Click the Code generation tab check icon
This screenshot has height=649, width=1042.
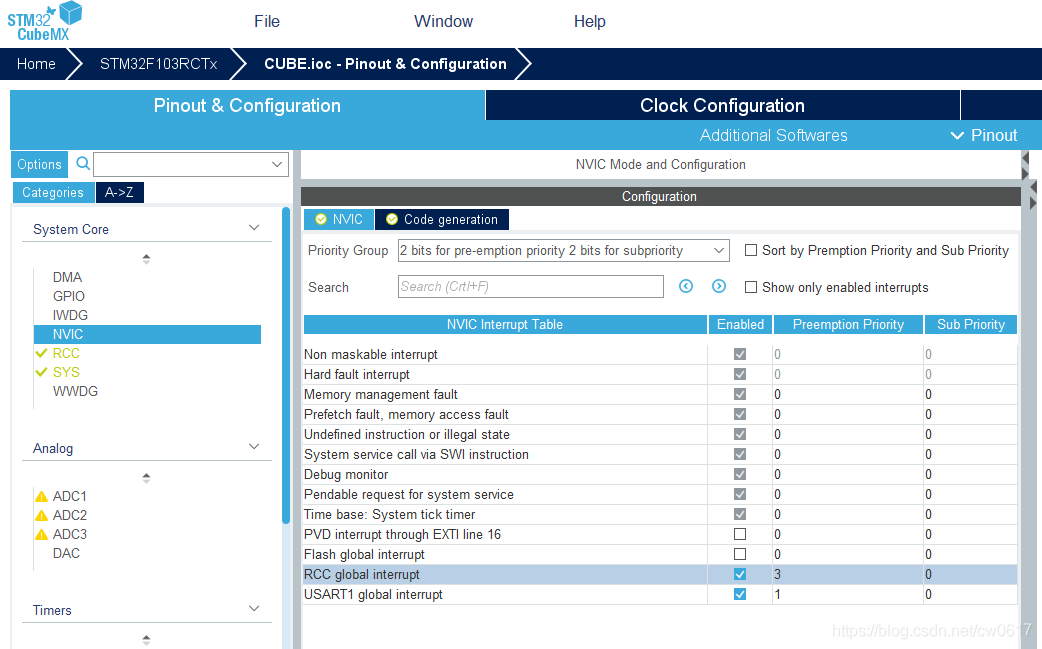pos(392,219)
